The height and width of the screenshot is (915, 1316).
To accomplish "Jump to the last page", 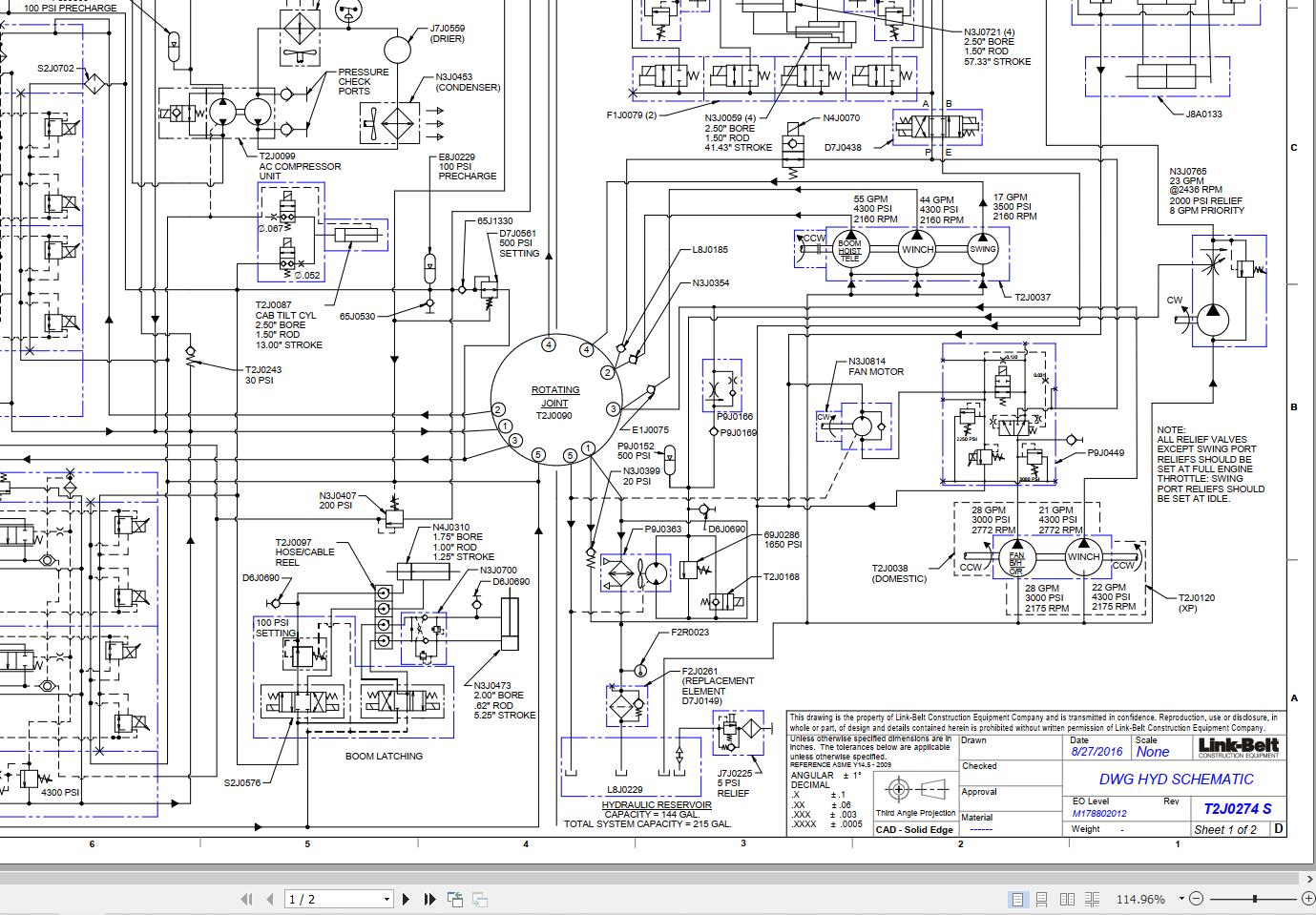I will (429, 899).
